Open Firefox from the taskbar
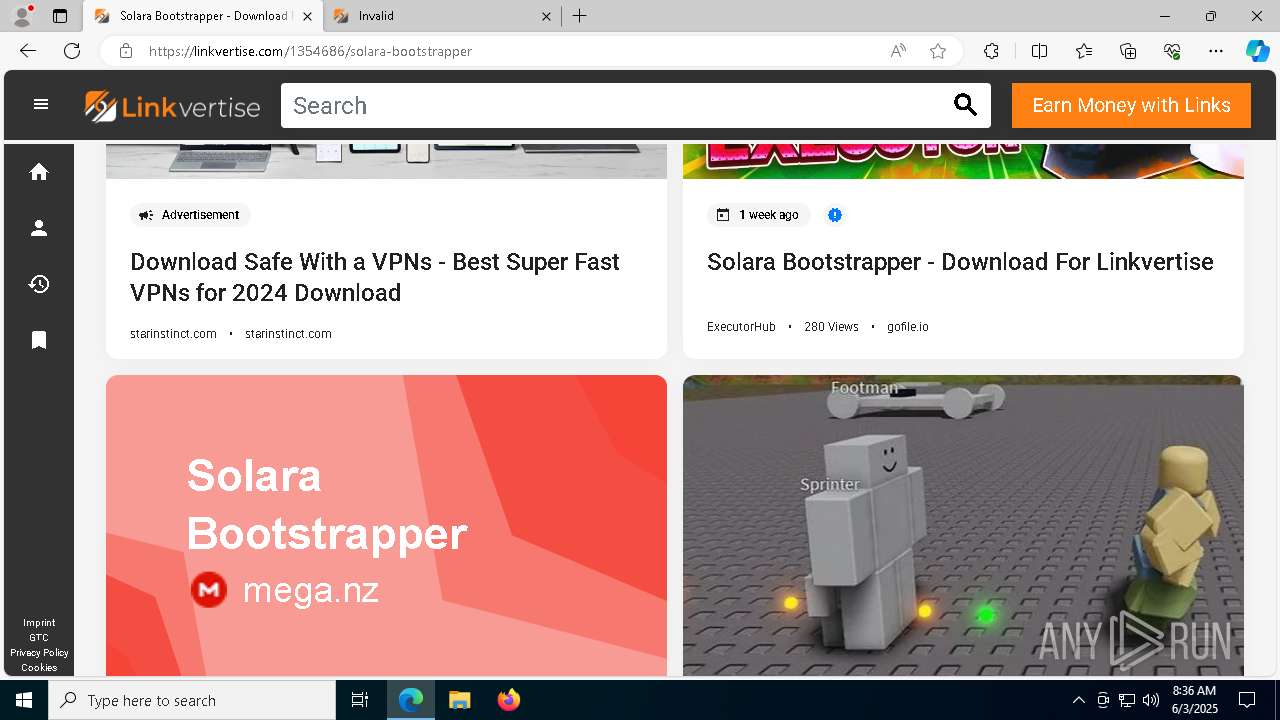 508,700
